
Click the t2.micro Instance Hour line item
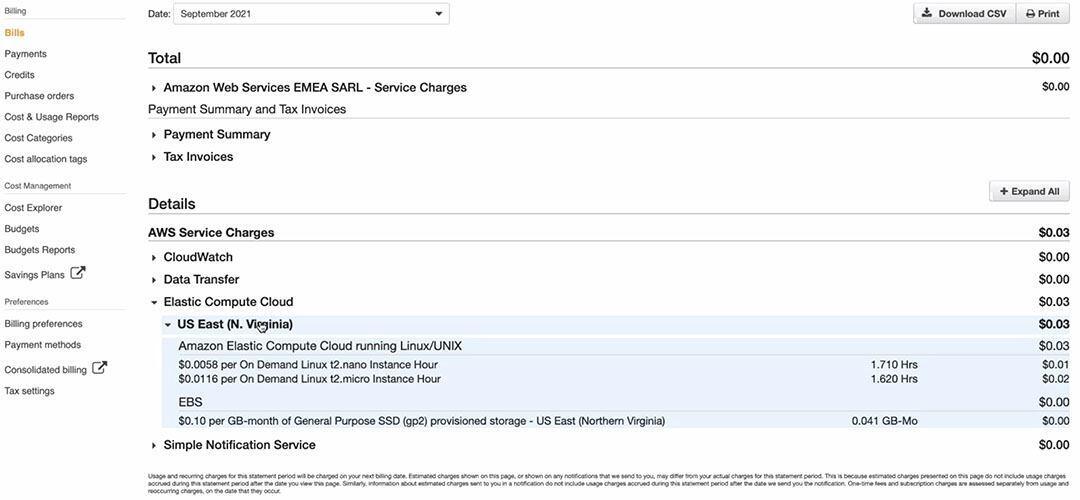click(309, 379)
